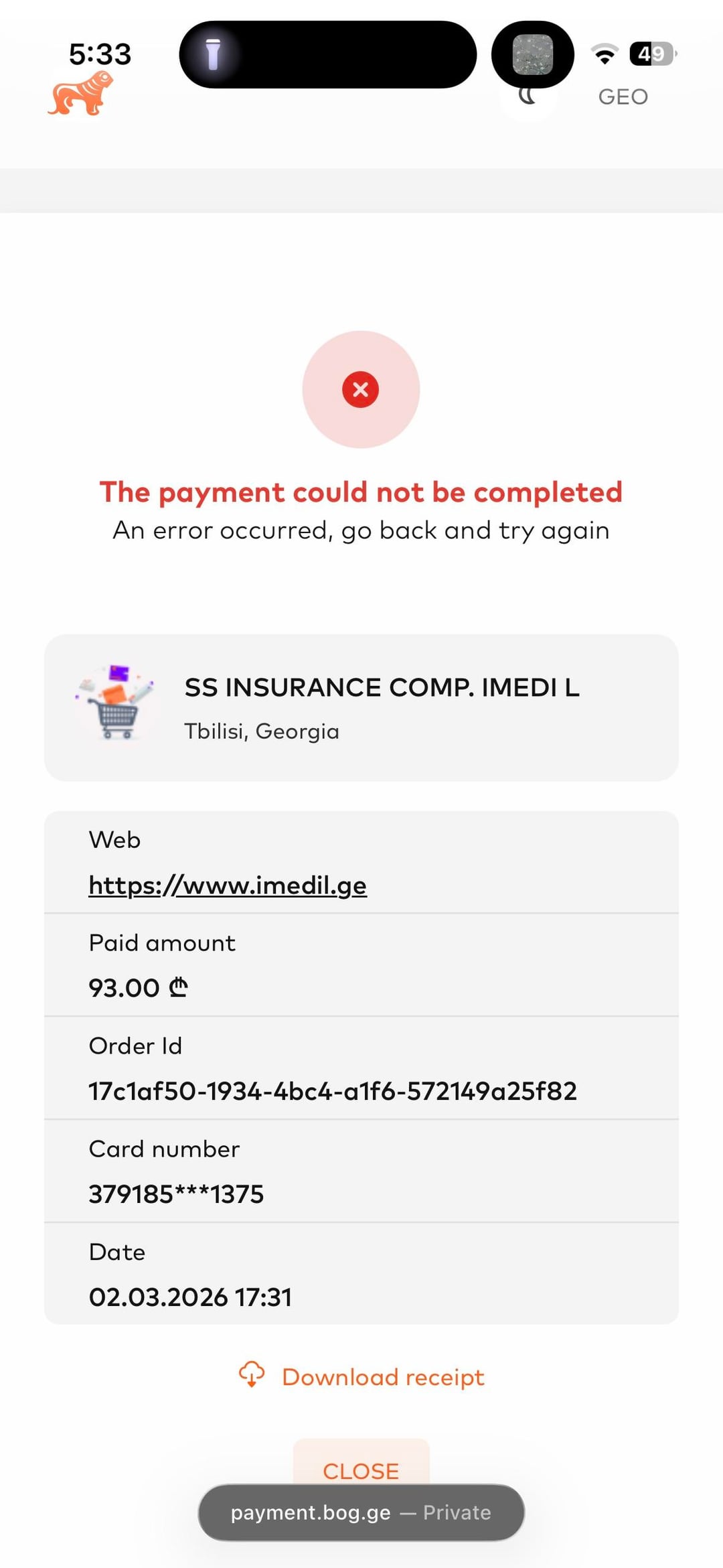
Task: Tap the card number 379185***1375
Action: 176,1194
